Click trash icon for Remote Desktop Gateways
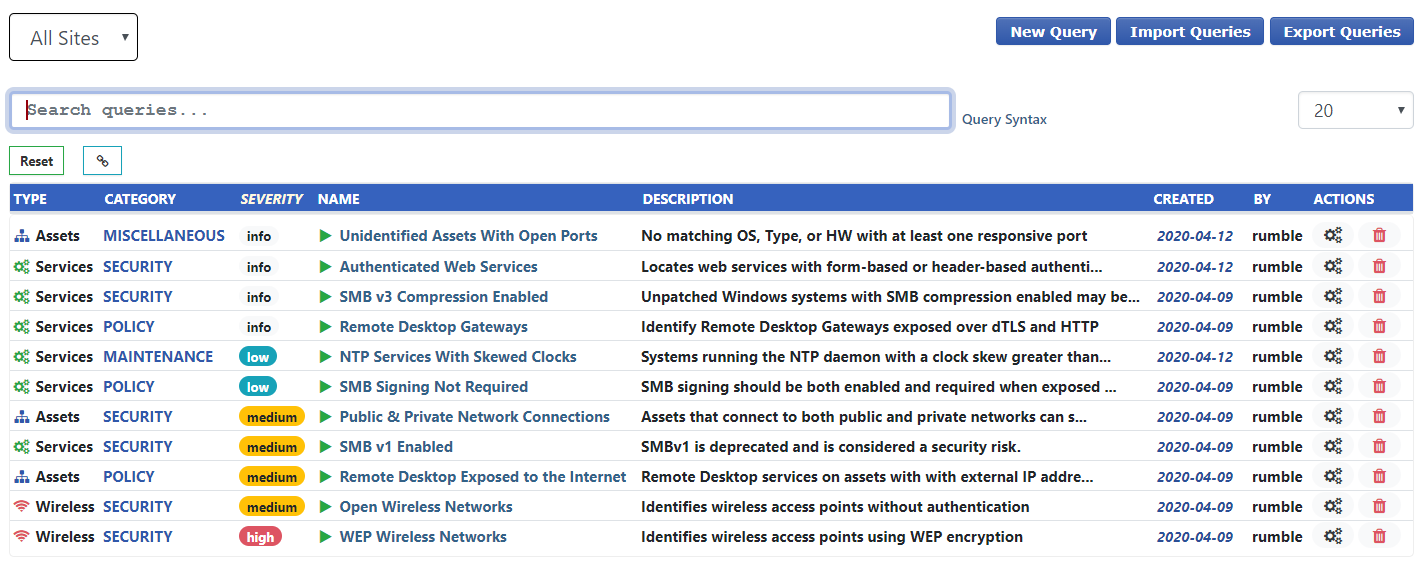 pyautogui.click(x=1379, y=327)
